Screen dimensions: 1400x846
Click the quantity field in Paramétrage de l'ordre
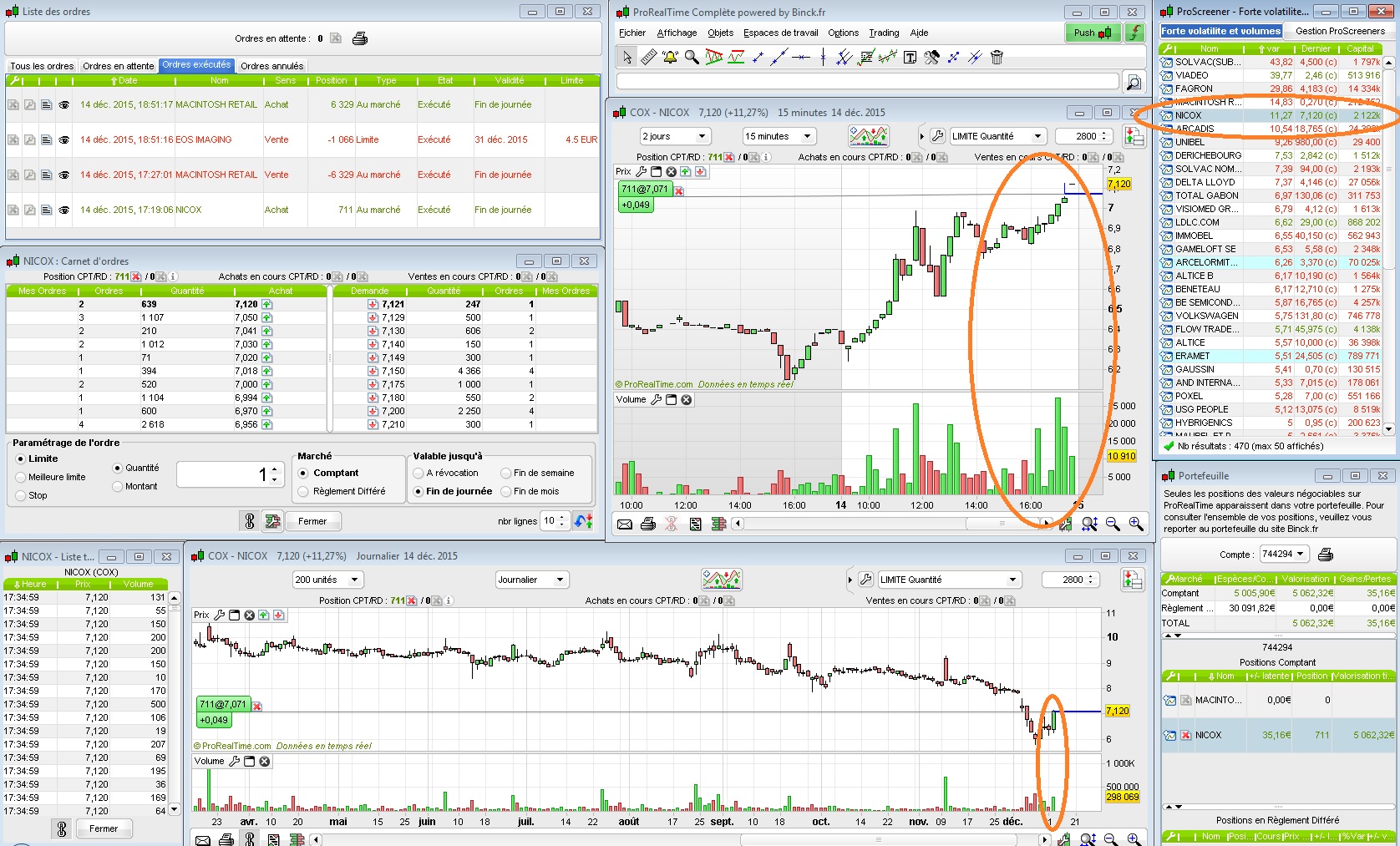pos(231,474)
